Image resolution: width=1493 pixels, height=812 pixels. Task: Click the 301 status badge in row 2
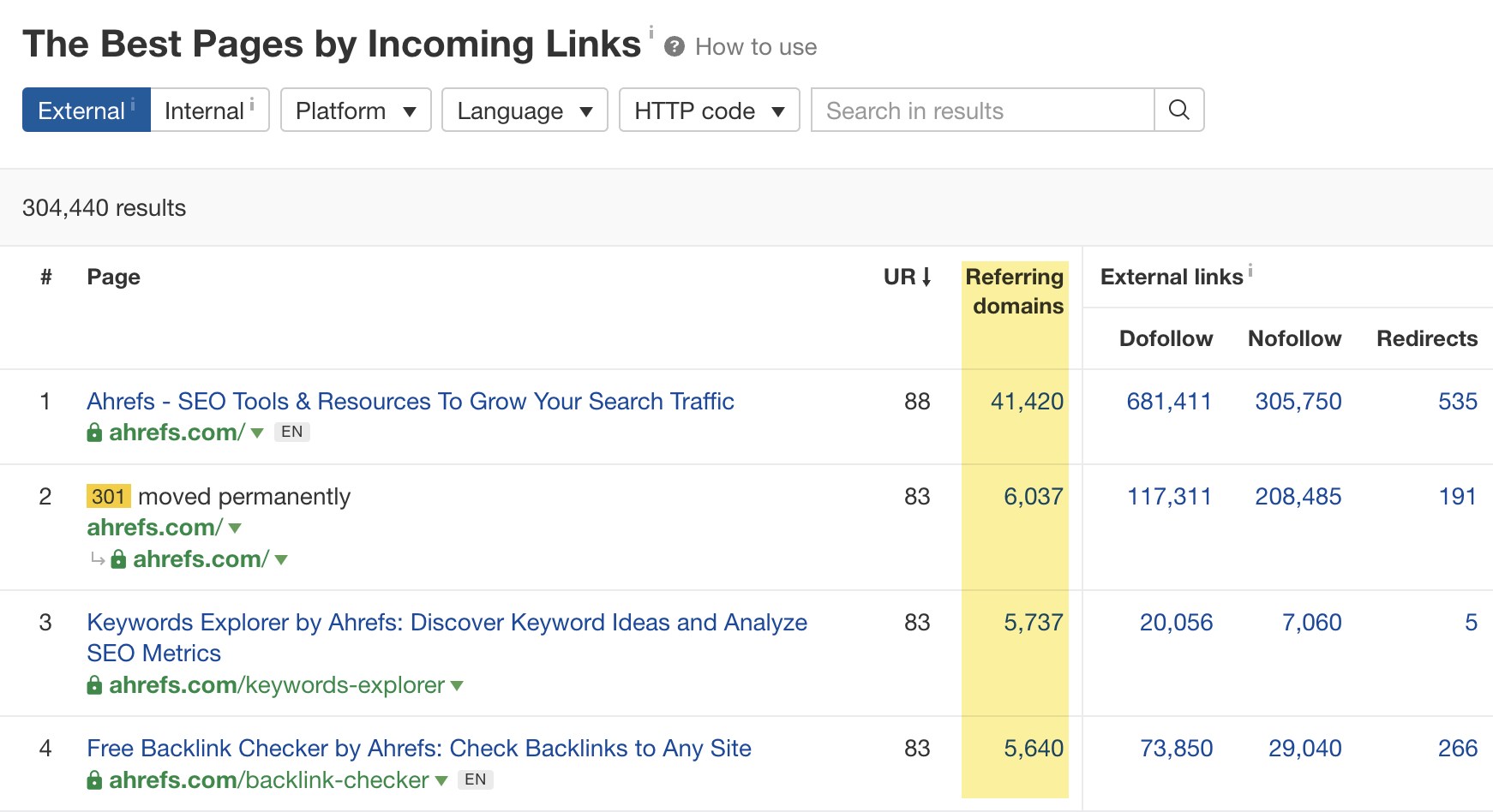109,496
